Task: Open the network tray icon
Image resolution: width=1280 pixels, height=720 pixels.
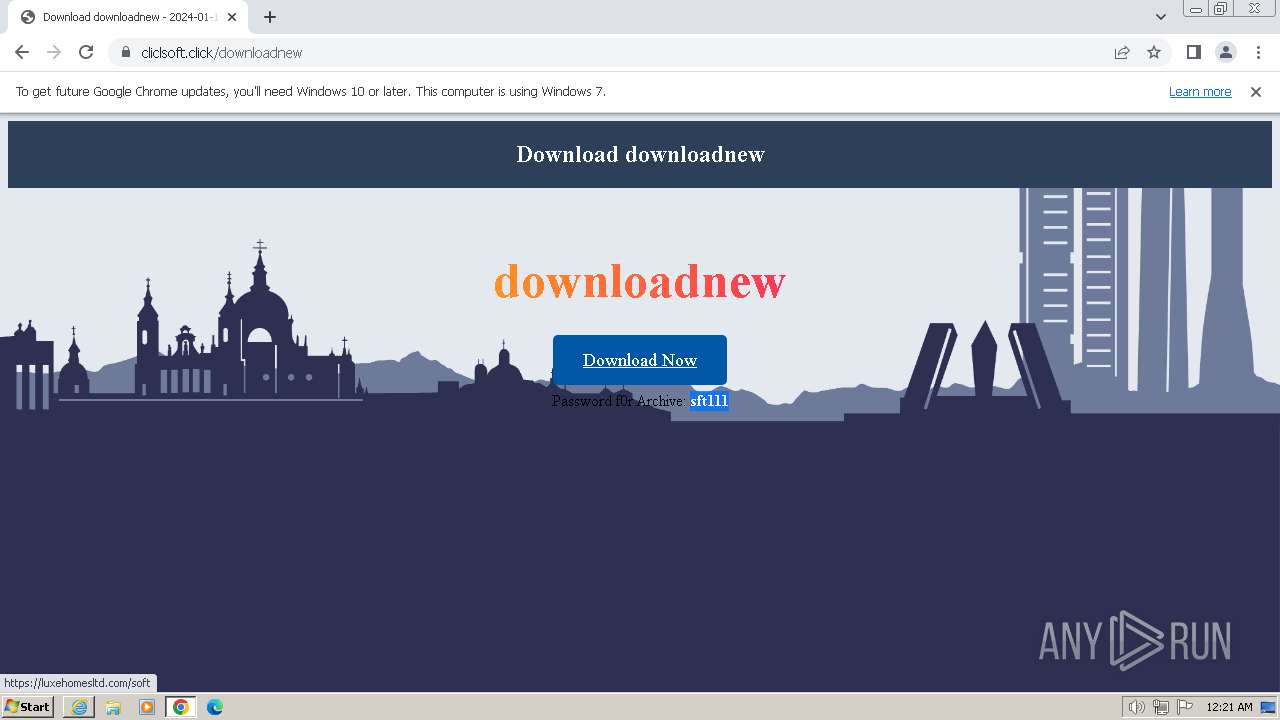Action: pyautogui.click(x=1161, y=707)
